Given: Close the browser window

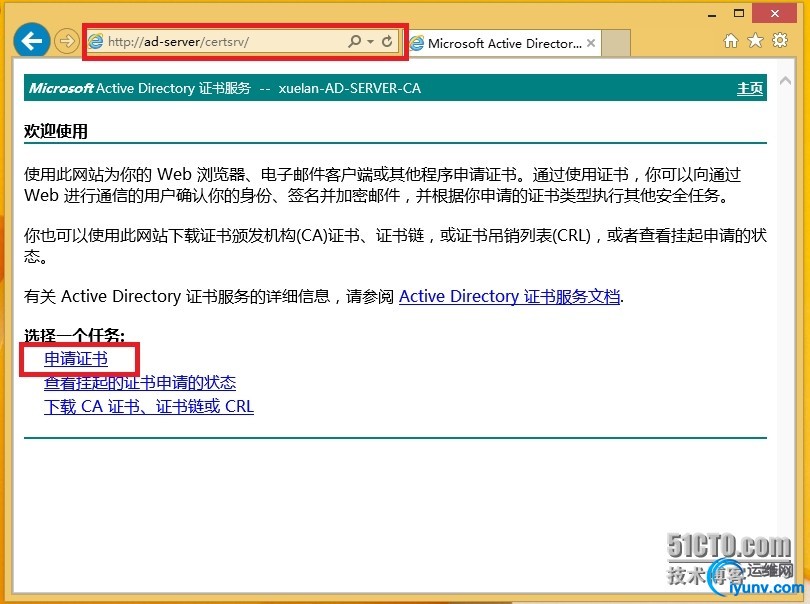Looking at the screenshot, I should [x=774, y=14].
